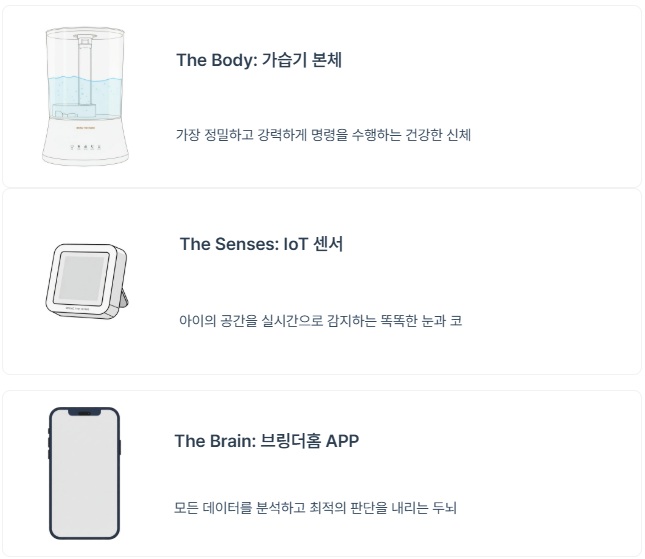Click the IoT sensor description text

(x=320, y=321)
